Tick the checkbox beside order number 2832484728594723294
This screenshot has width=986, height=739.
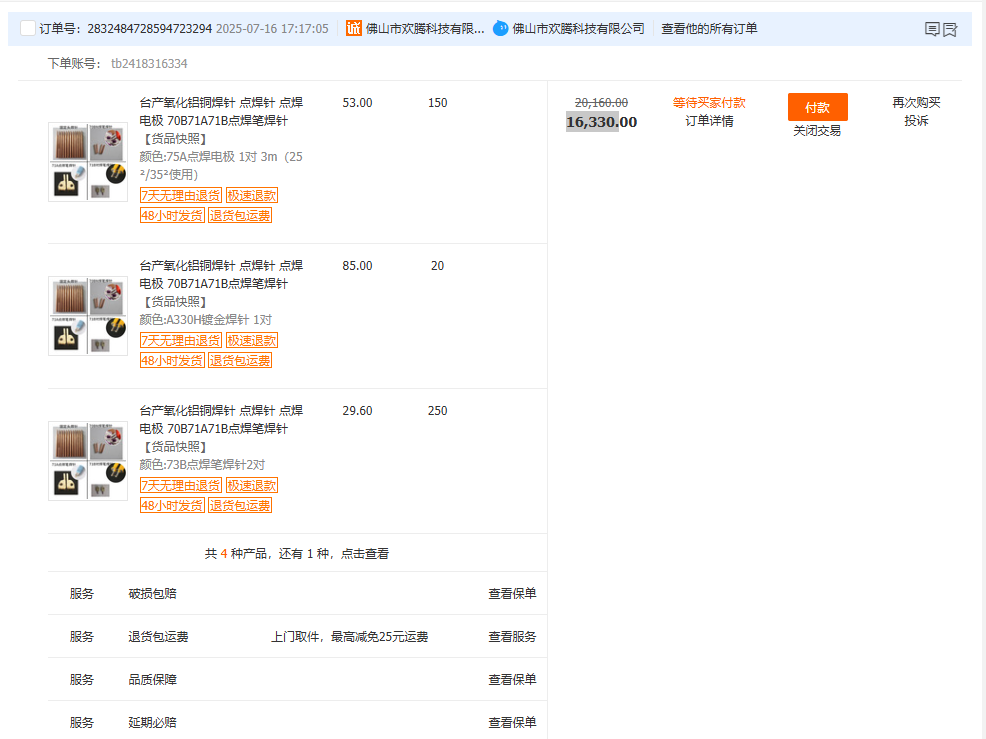click(x=28, y=28)
